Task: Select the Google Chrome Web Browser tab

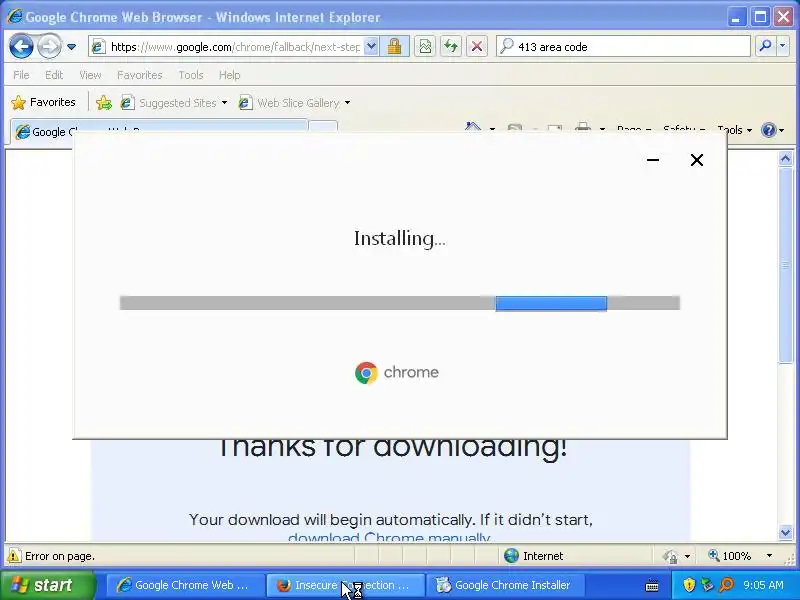Action: click(x=159, y=131)
